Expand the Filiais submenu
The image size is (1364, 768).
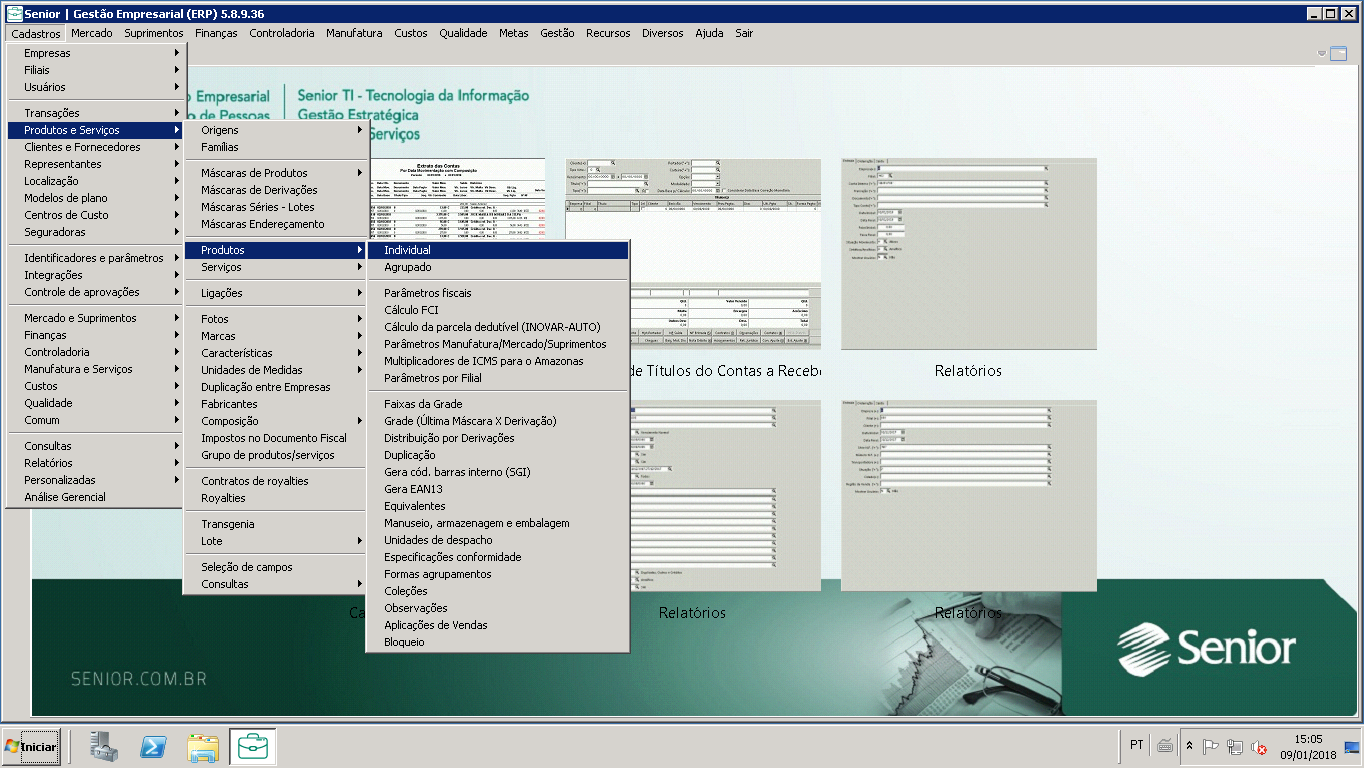coord(95,70)
